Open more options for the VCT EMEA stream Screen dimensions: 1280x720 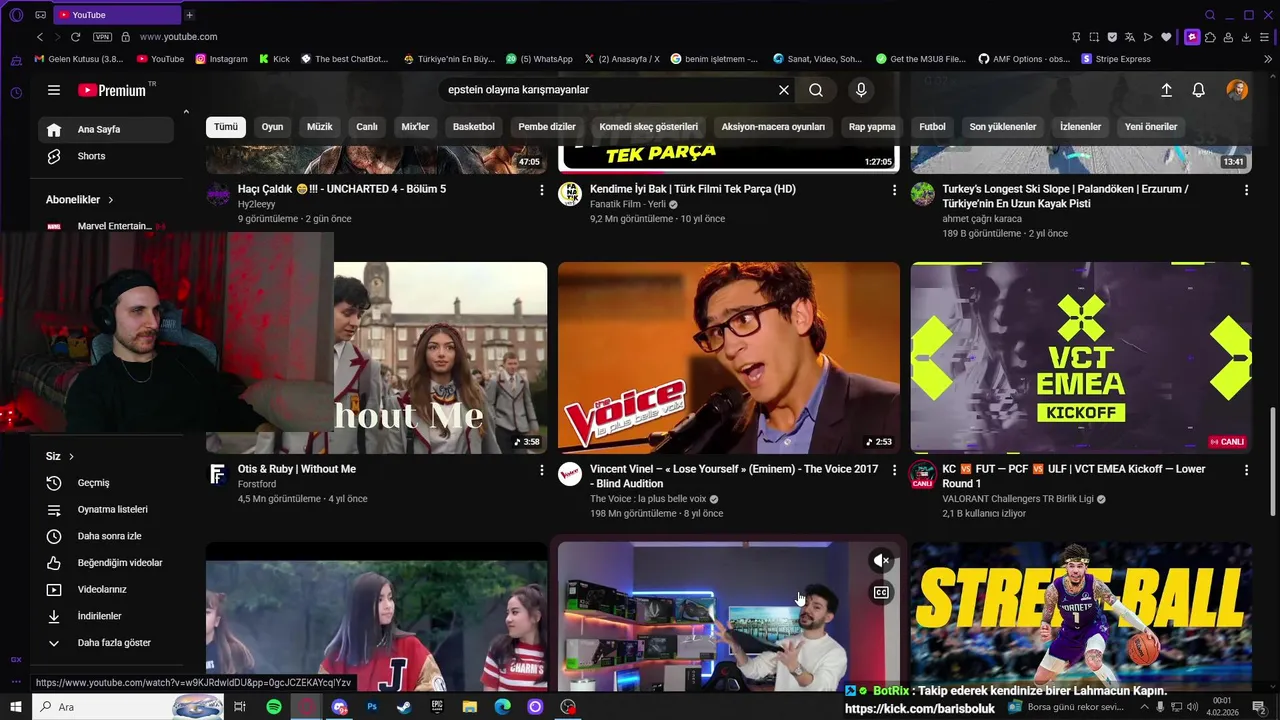1246,470
